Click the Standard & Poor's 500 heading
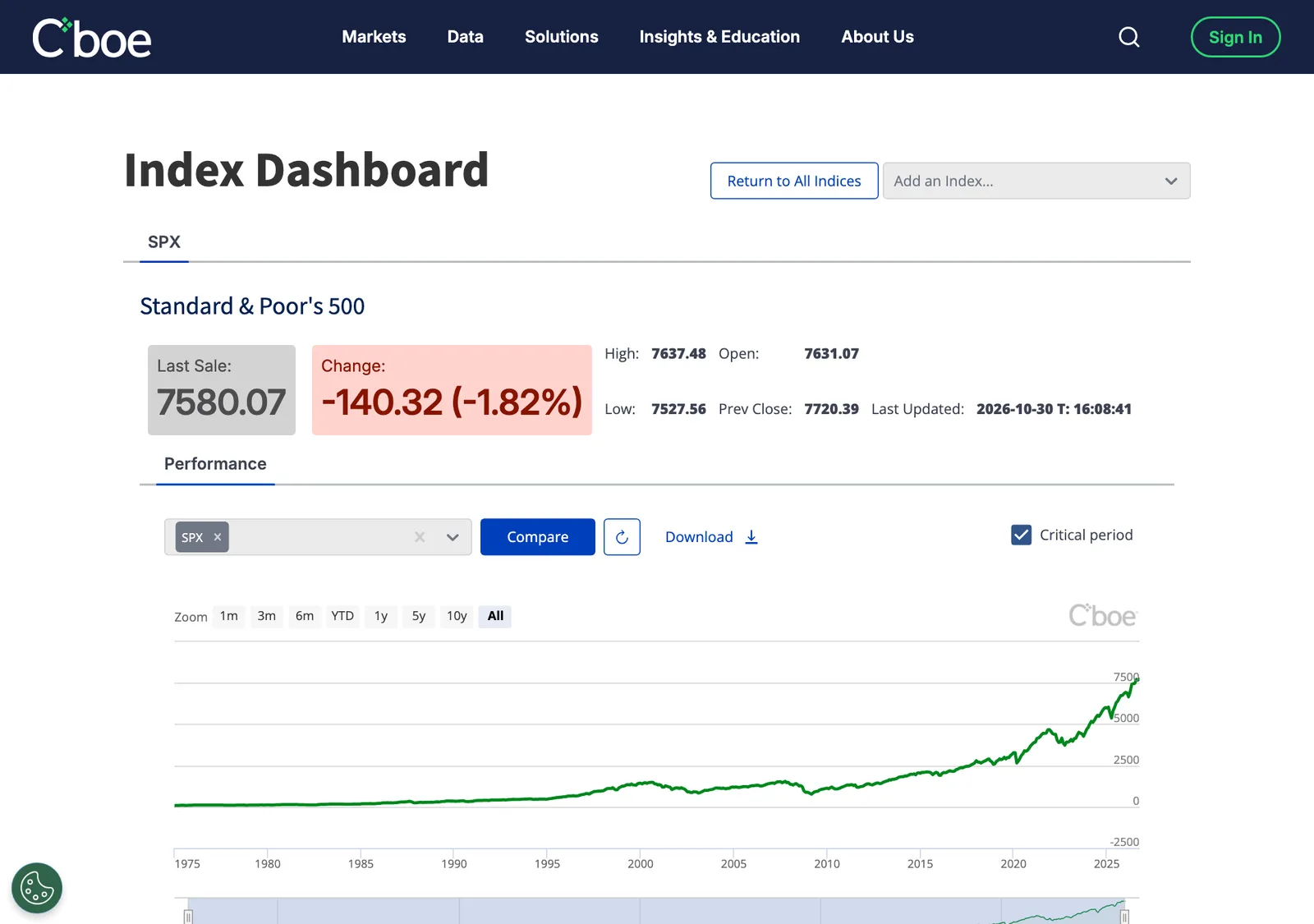This screenshot has width=1314, height=924. 252,306
